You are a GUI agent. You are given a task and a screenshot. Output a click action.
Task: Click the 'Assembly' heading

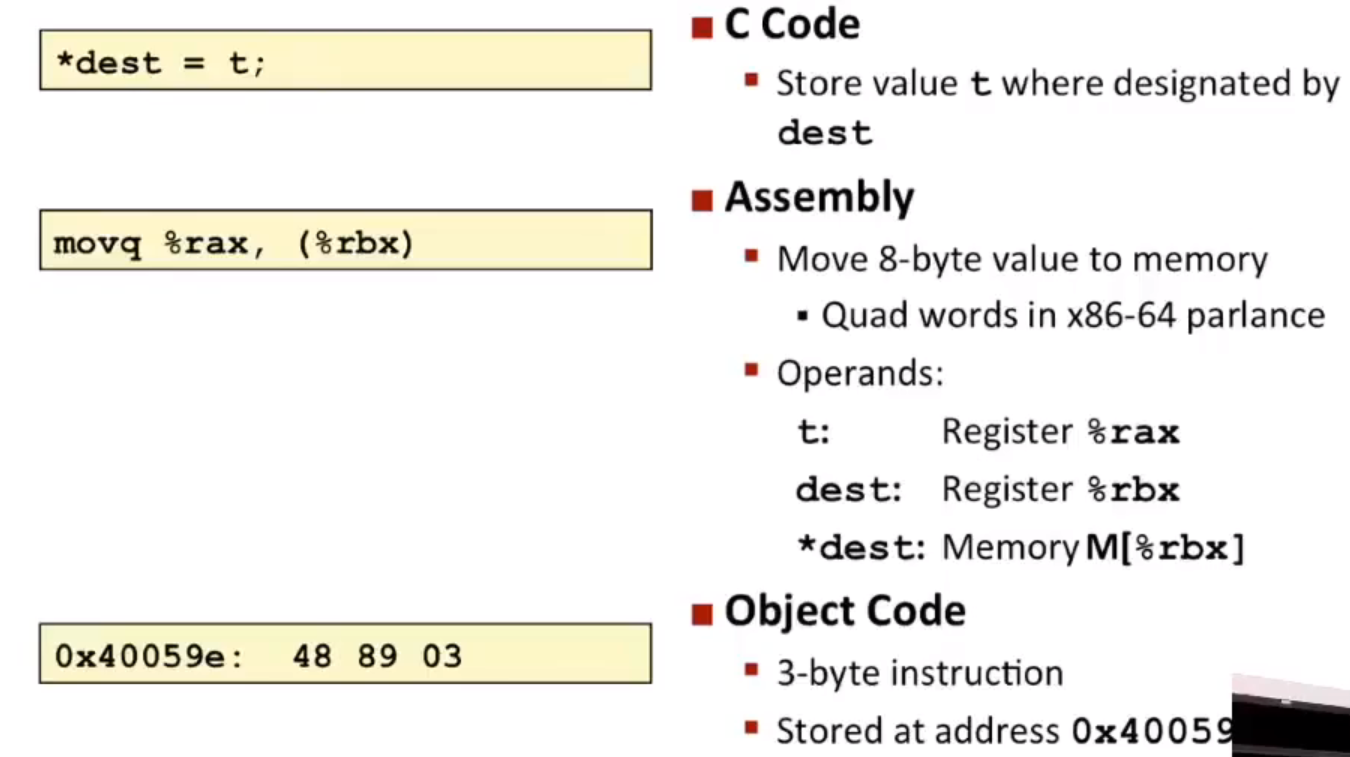tap(819, 198)
